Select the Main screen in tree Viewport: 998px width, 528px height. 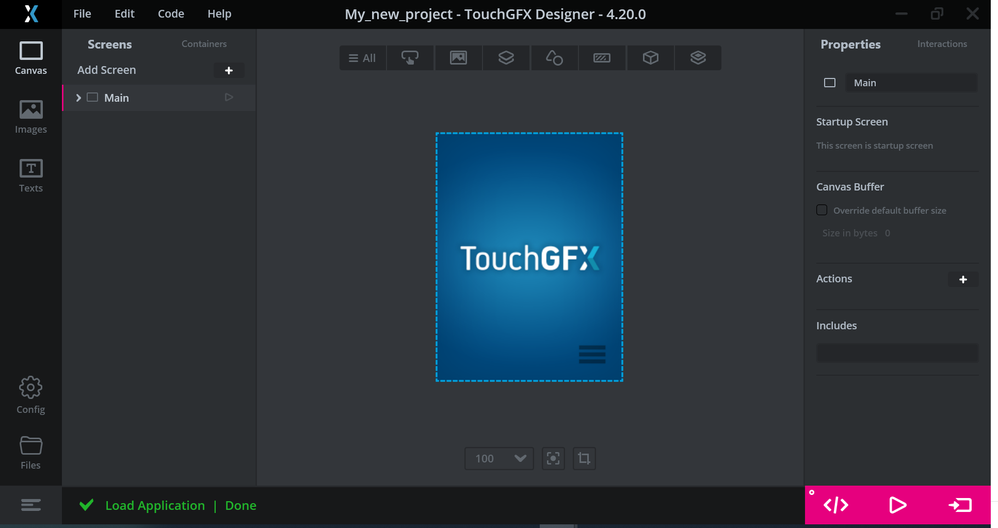[x=159, y=97]
